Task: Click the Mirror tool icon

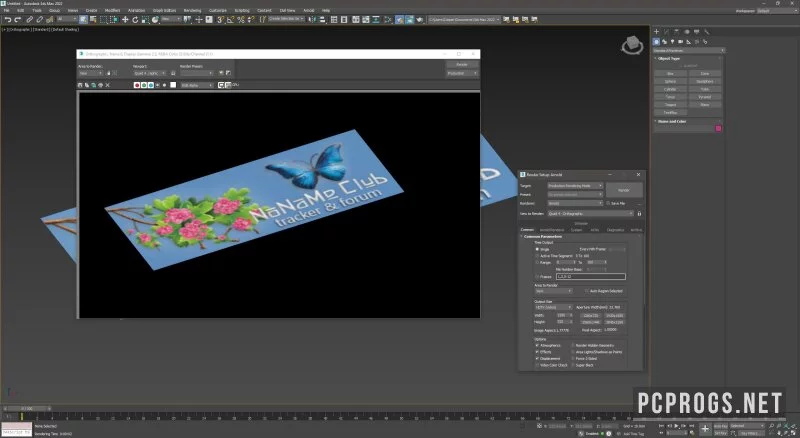Action: pyautogui.click(x=312, y=19)
